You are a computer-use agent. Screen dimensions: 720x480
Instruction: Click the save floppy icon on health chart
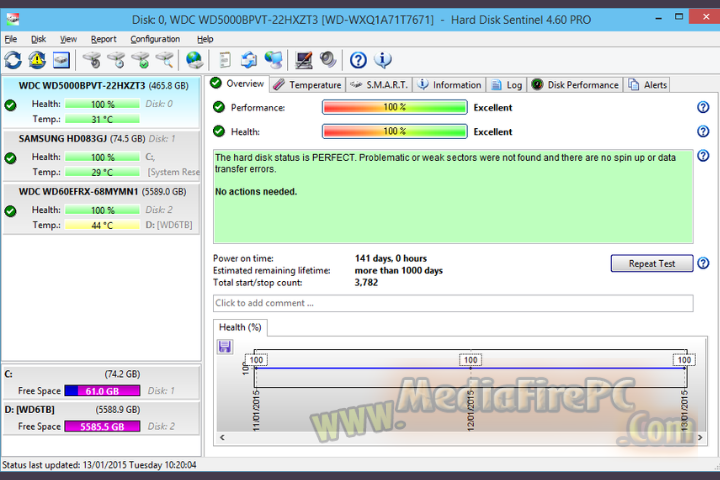225,346
